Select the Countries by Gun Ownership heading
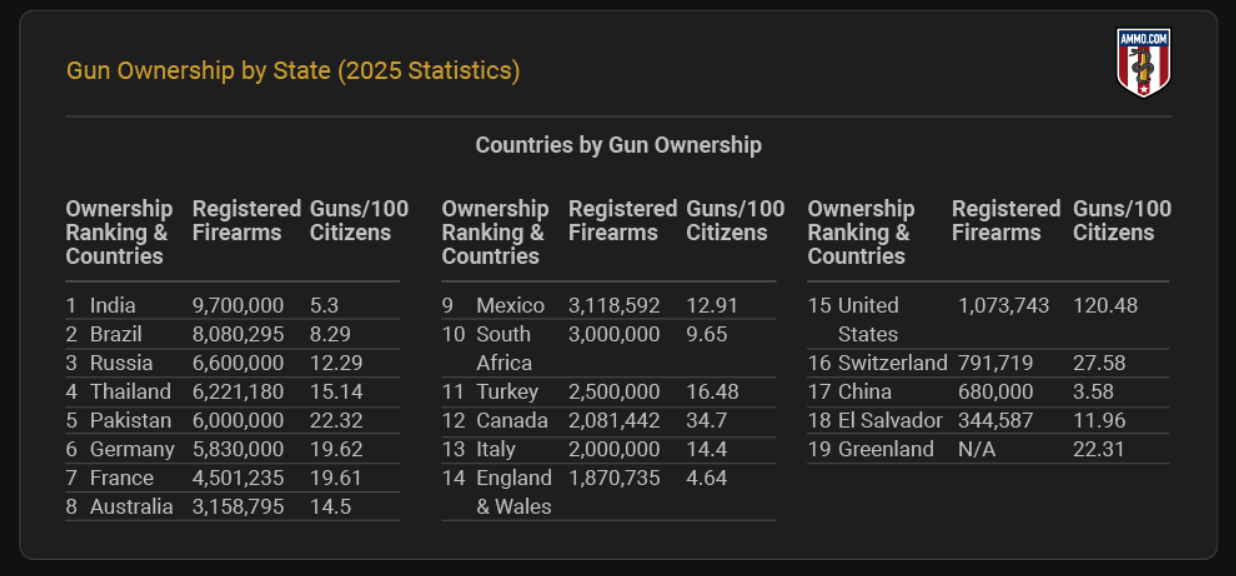This screenshot has height=576, width=1236. 618,145
